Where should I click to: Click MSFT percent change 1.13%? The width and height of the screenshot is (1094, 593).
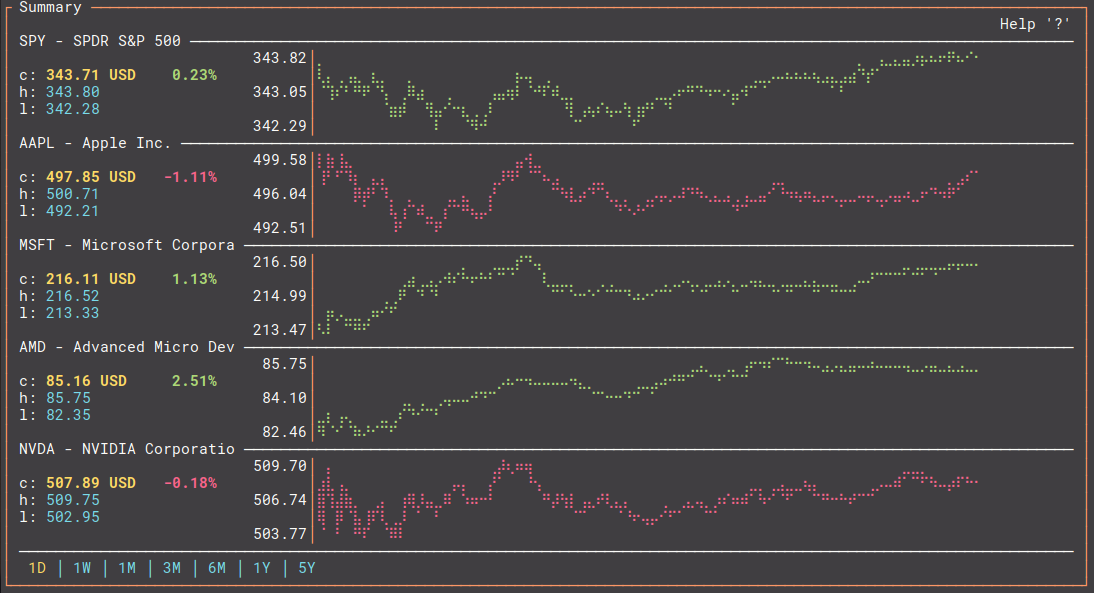click(195, 279)
